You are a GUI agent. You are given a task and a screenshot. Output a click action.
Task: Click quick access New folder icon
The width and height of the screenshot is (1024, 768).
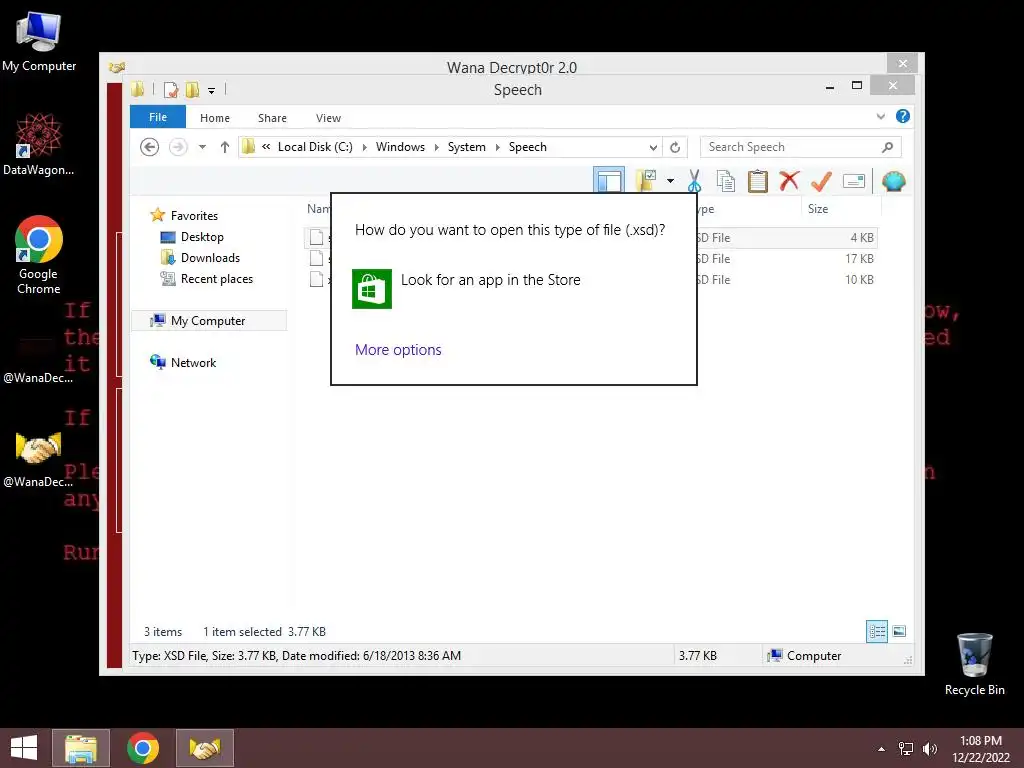click(x=192, y=89)
